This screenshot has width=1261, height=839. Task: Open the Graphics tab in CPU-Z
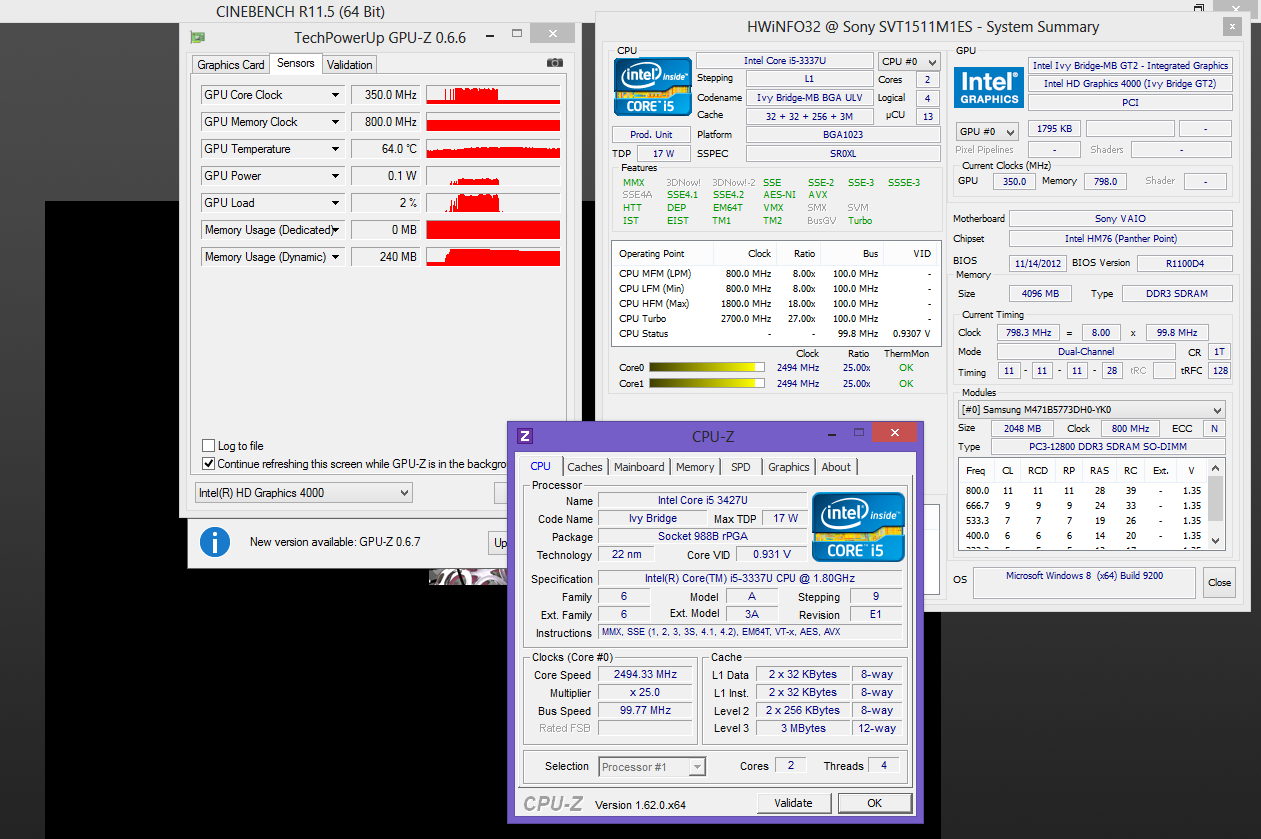(x=789, y=467)
